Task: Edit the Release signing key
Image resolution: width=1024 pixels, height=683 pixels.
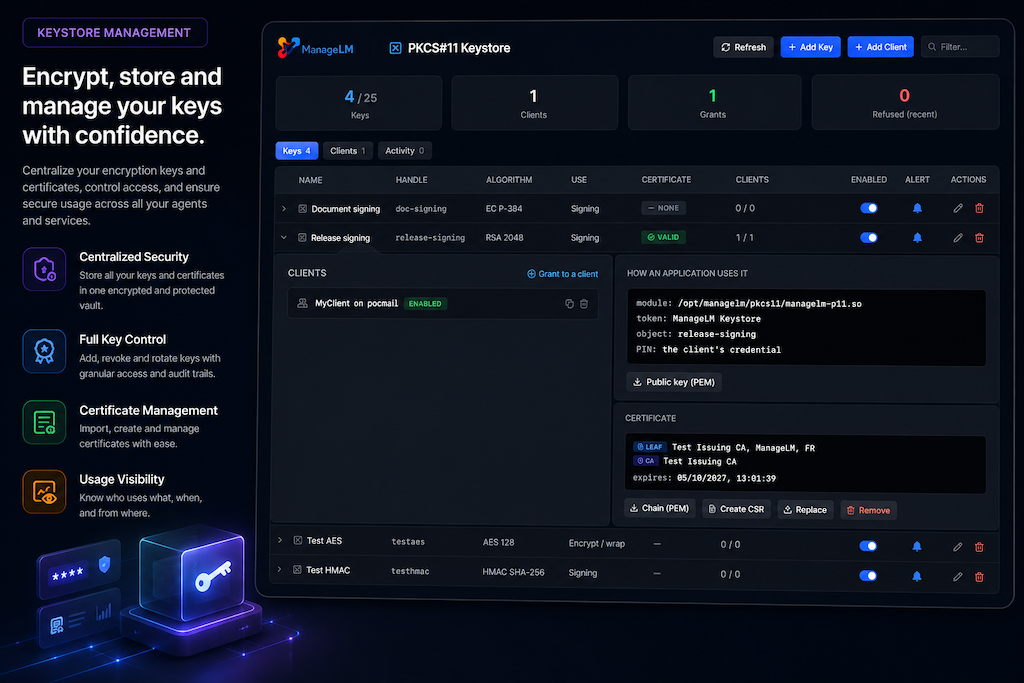Action: click(957, 238)
